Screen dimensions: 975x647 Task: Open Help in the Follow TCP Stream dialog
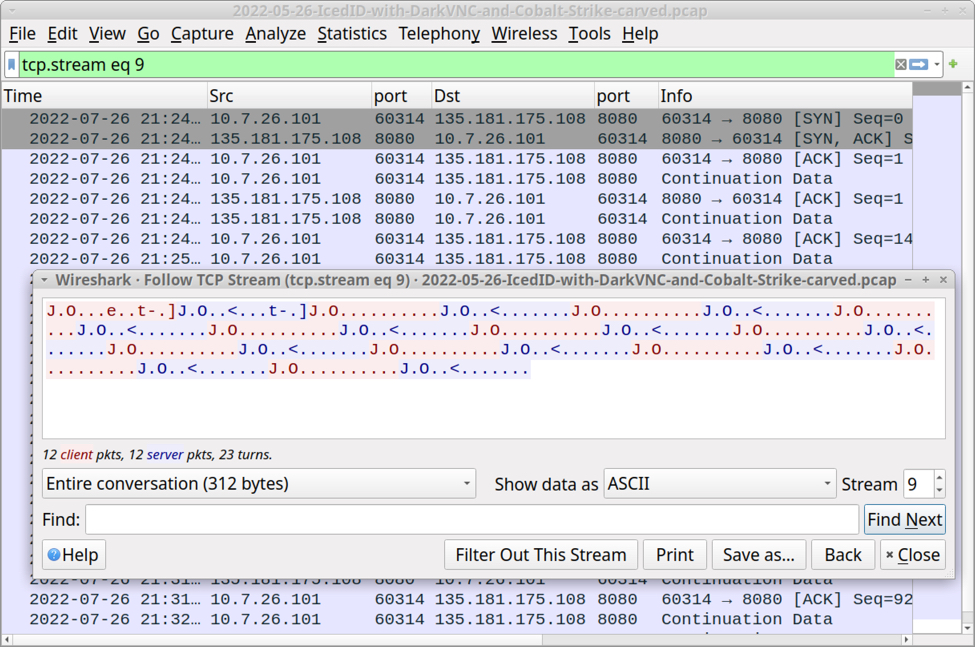[x=74, y=554]
